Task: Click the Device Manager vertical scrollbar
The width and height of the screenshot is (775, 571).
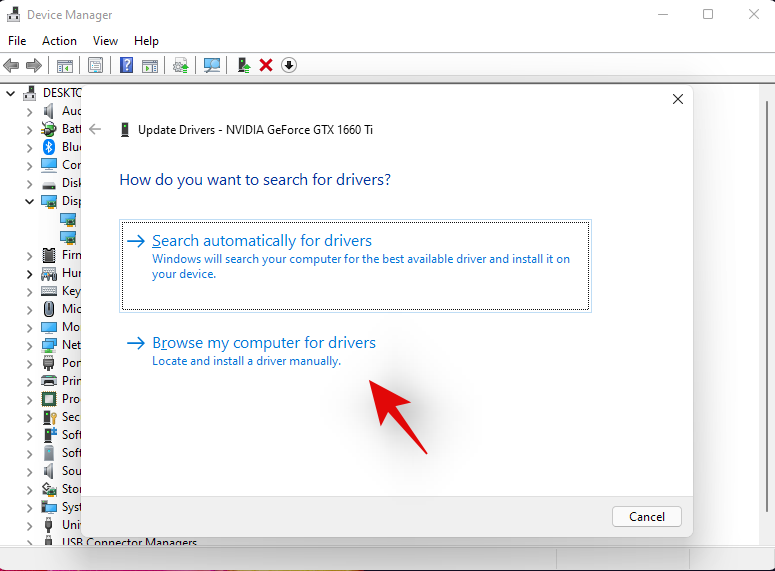Action: pos(767,307)
